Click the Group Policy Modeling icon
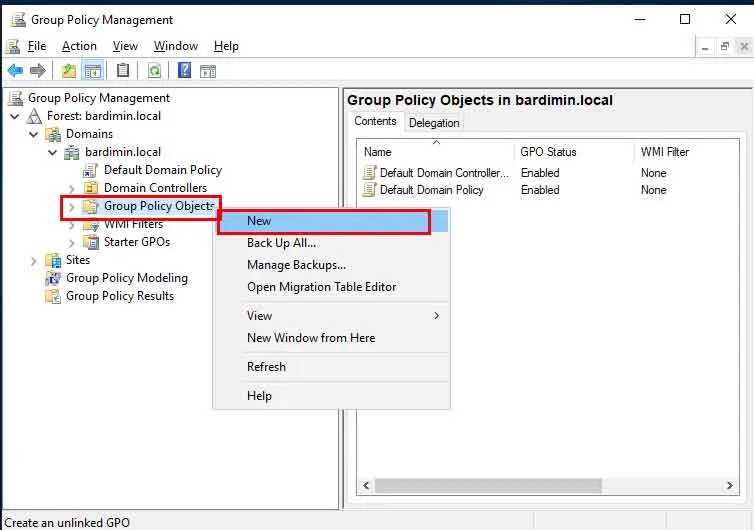This screenshot has width=754, height=530. coord(52,278)
